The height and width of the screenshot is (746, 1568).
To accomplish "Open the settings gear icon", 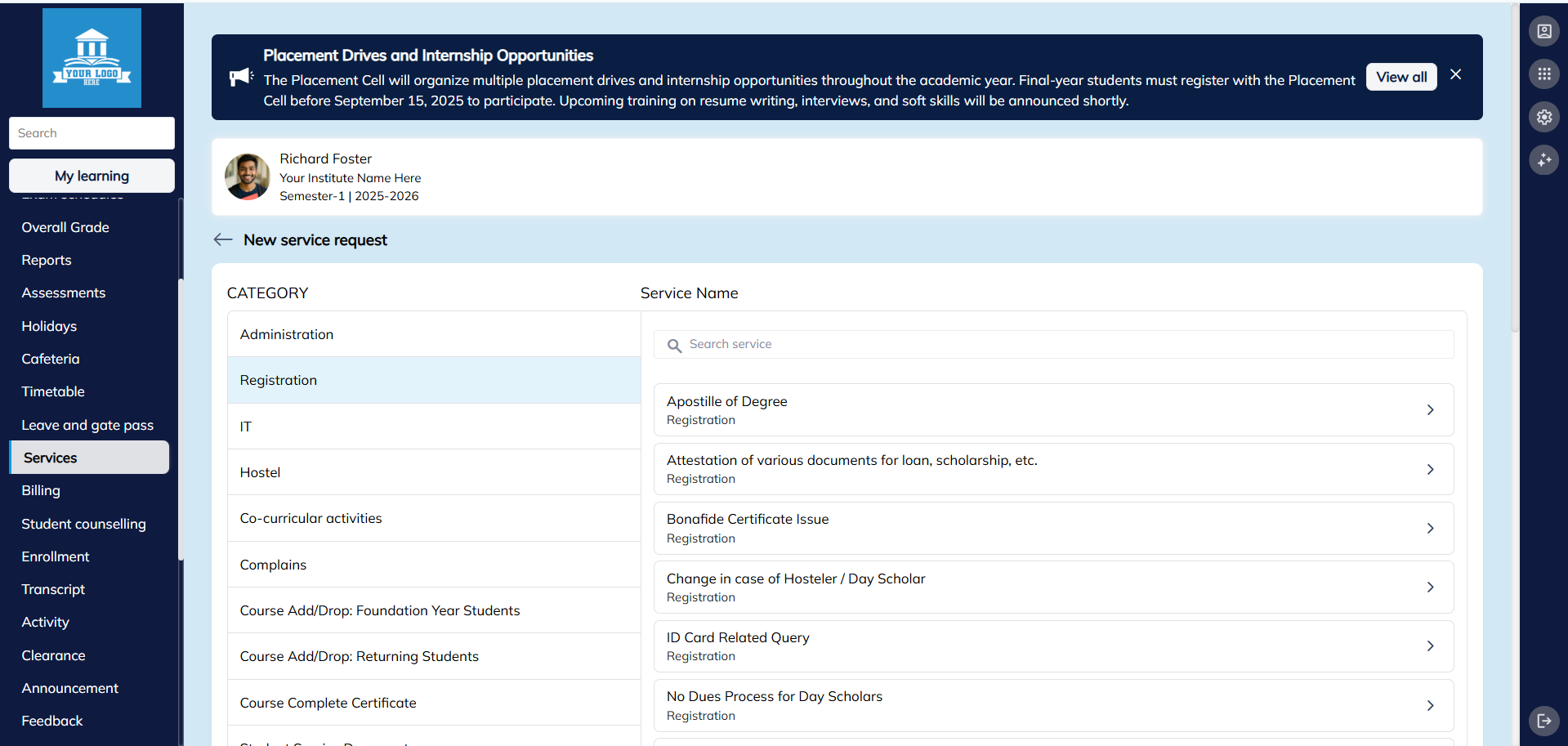I will [x=1543, y=117].
